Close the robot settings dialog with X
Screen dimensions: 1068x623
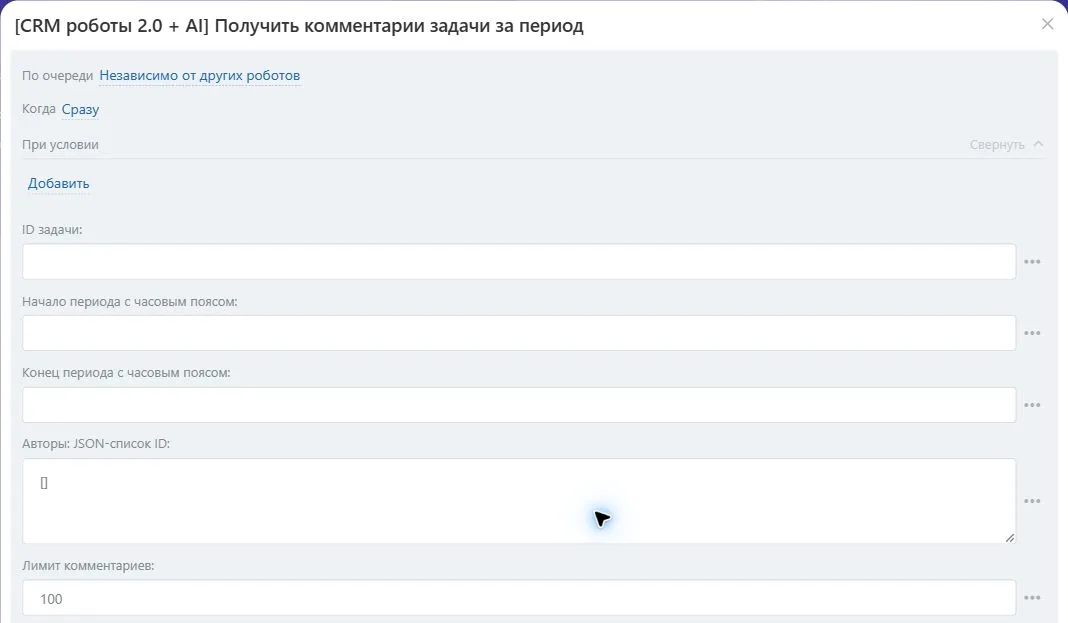[1048, 25]
